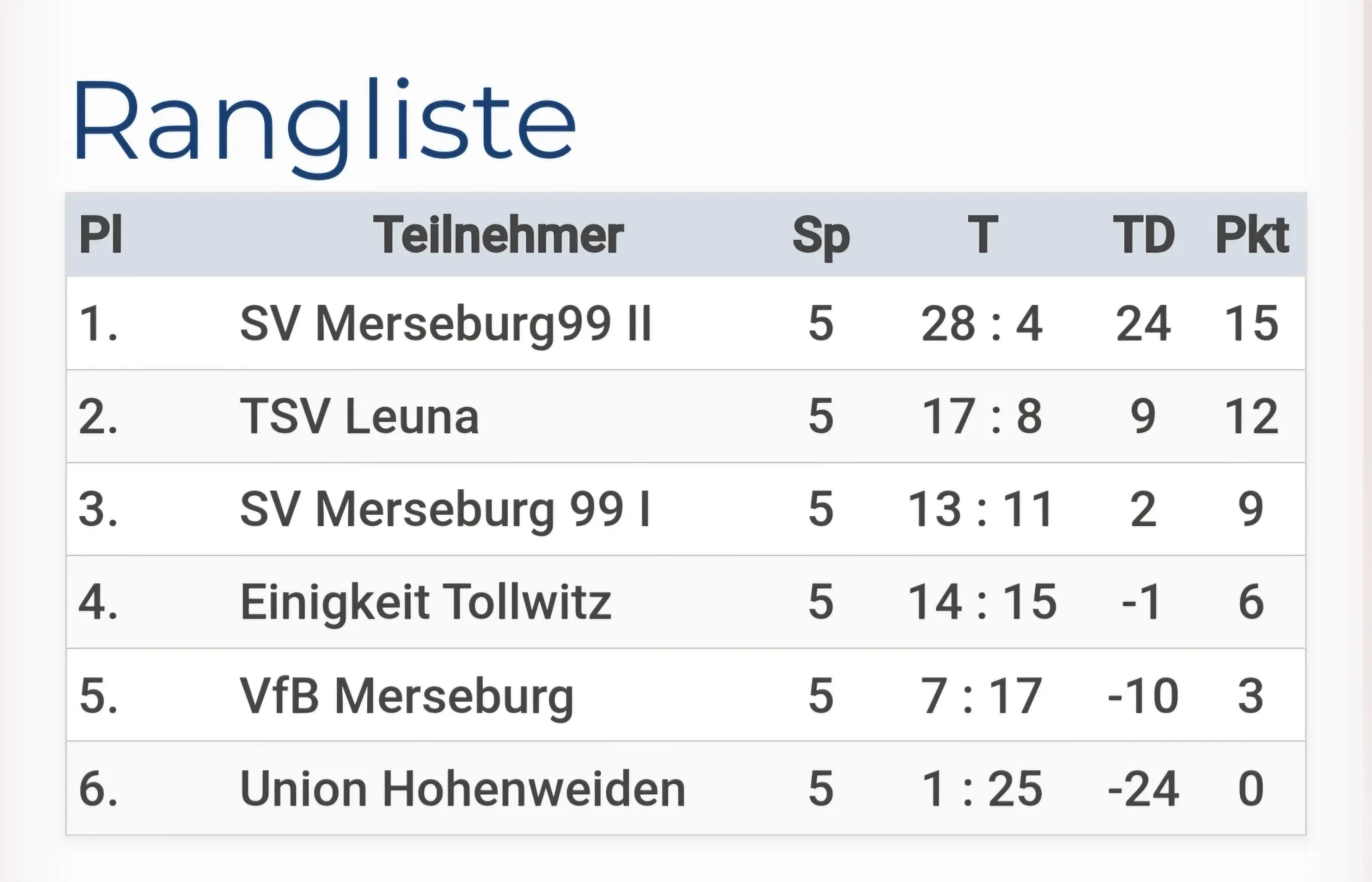Select the Teilnehmer column header
The height and width of the screenshot is (882, 1372).
click(499, 235)
